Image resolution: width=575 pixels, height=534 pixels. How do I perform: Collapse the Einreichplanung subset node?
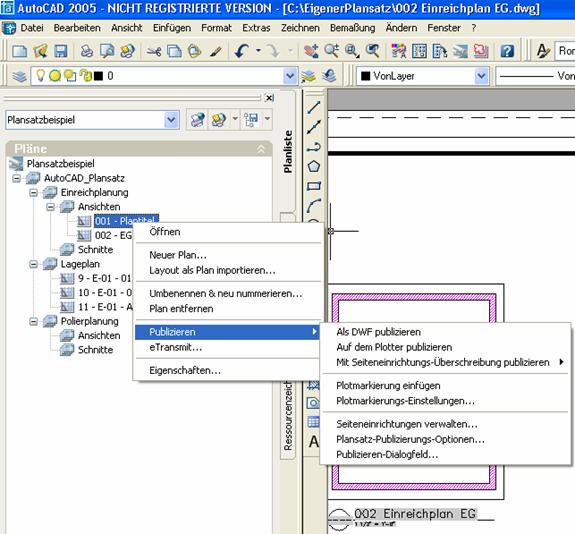pos(33,193)
